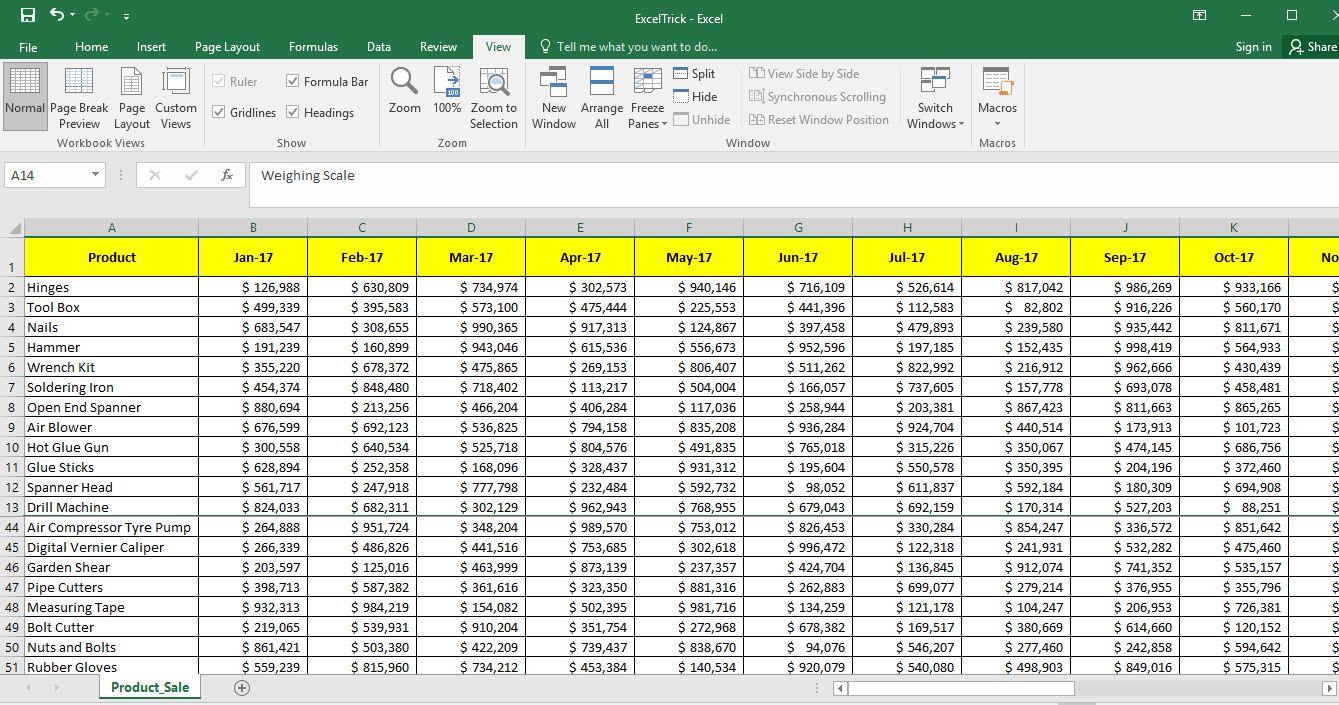Click the Split button
The width and height of the screenshot is (1339, 705).
coord(694,74)
